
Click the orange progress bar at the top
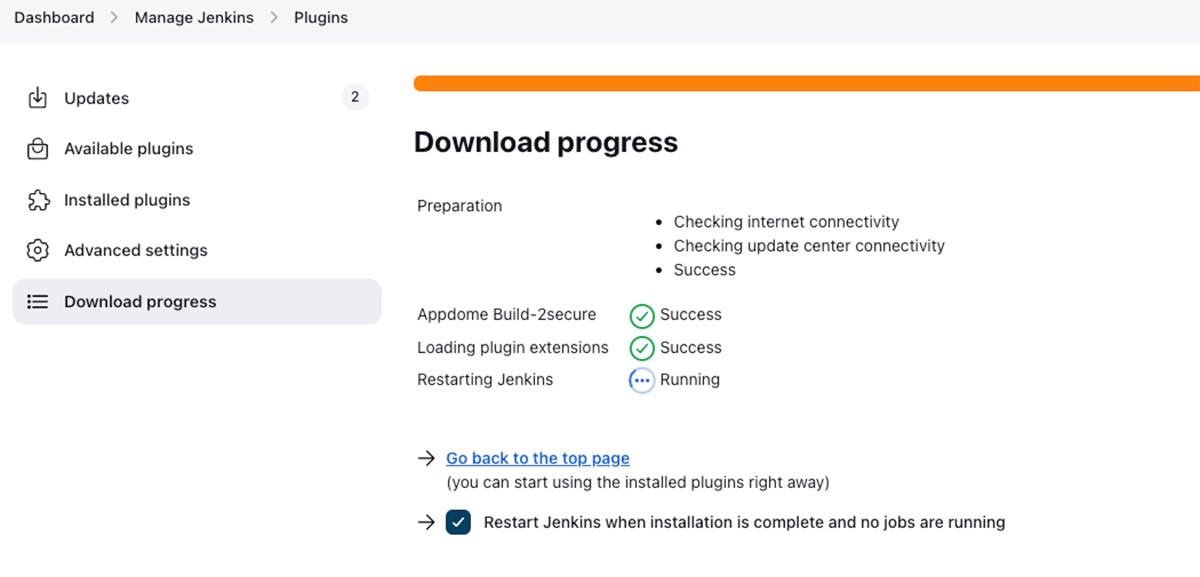pos(800,83)
